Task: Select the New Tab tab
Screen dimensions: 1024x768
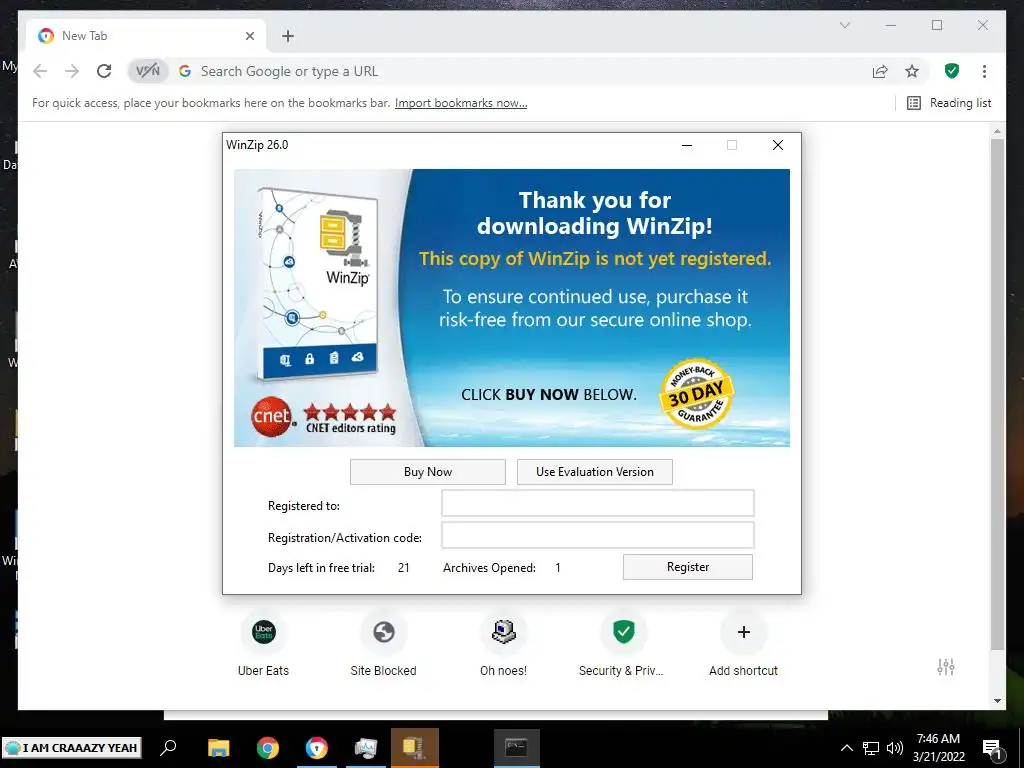Action: pos(146,36)
